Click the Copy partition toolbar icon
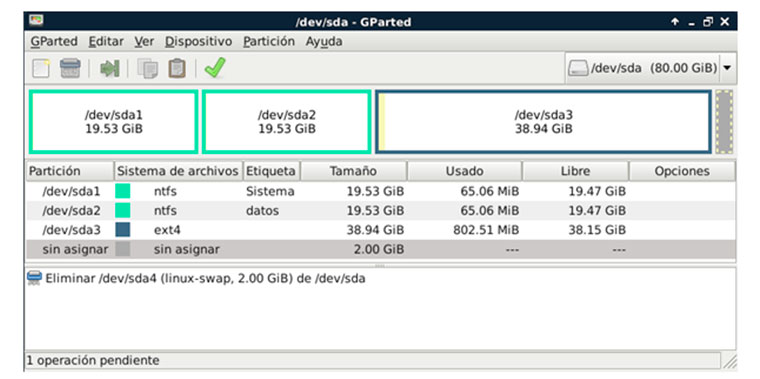 click(147, 68)
